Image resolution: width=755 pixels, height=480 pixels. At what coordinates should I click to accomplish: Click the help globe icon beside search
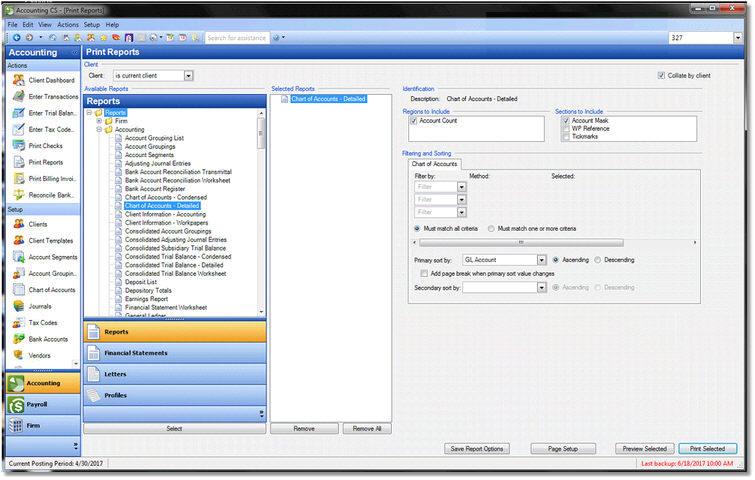(276, 38)
